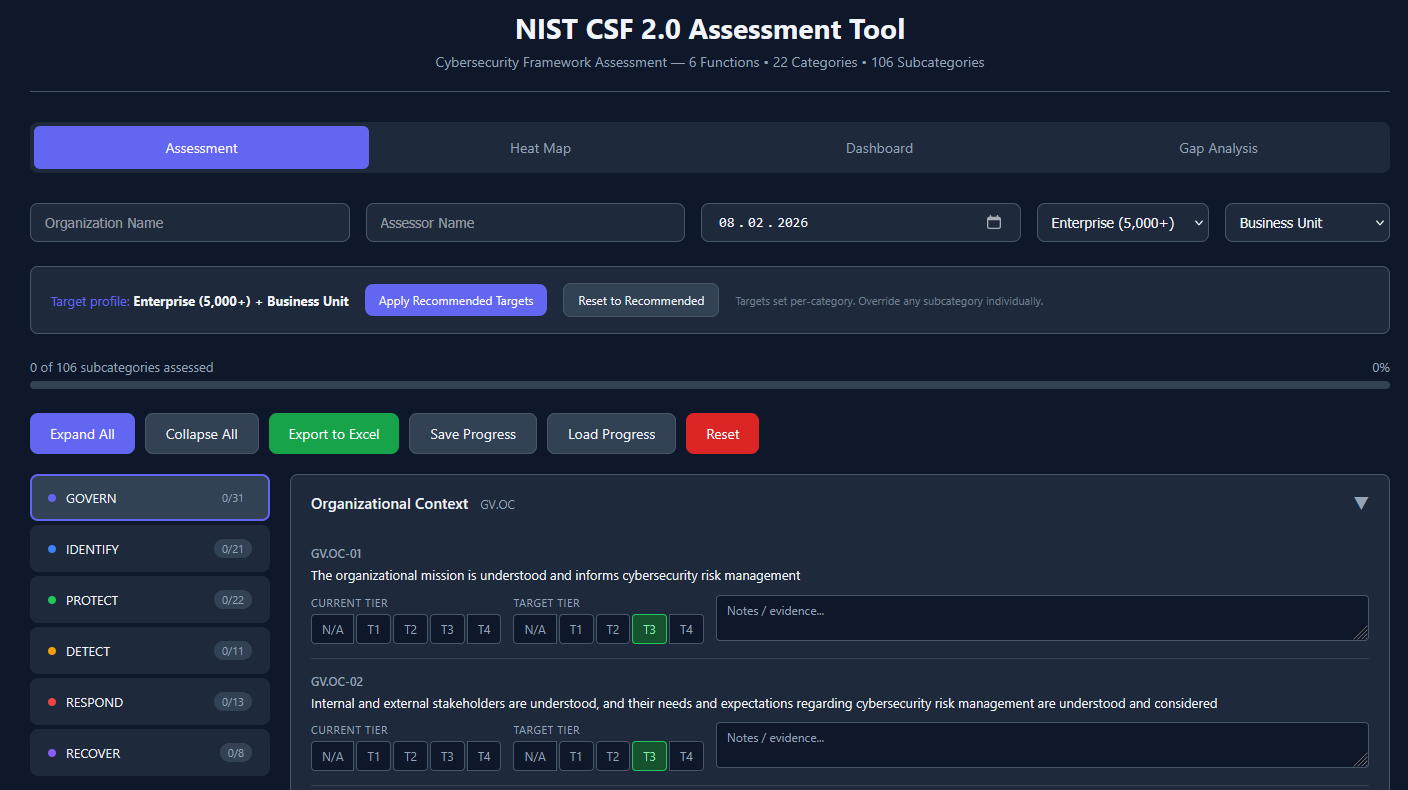Switch to the Heat Map tab
This screenshot has height=790, width=1408.
click(x=540, y=148)
